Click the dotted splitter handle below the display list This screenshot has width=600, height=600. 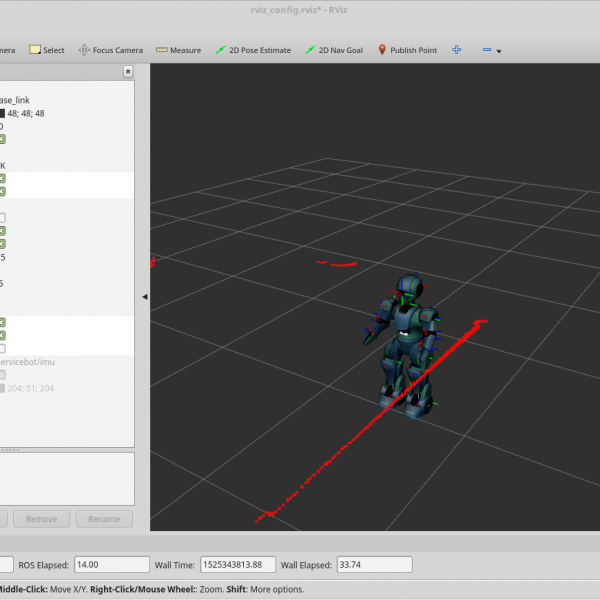coord(10,450)
